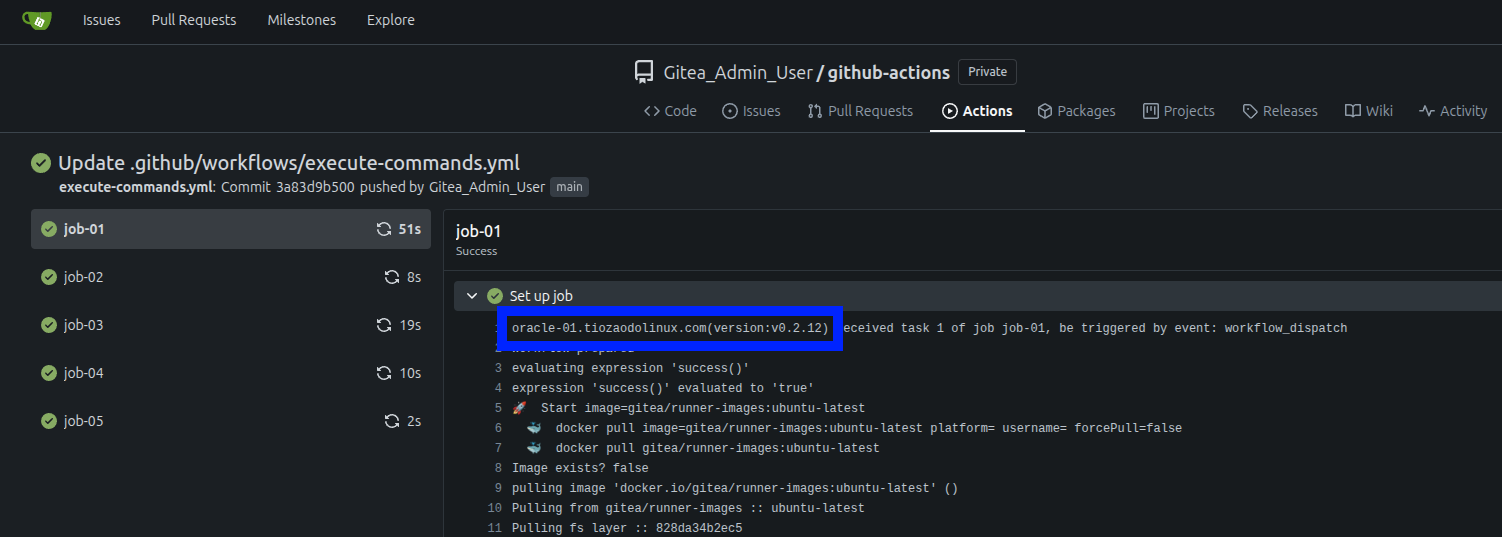Click the Success status text under job-01

(476, 251)
